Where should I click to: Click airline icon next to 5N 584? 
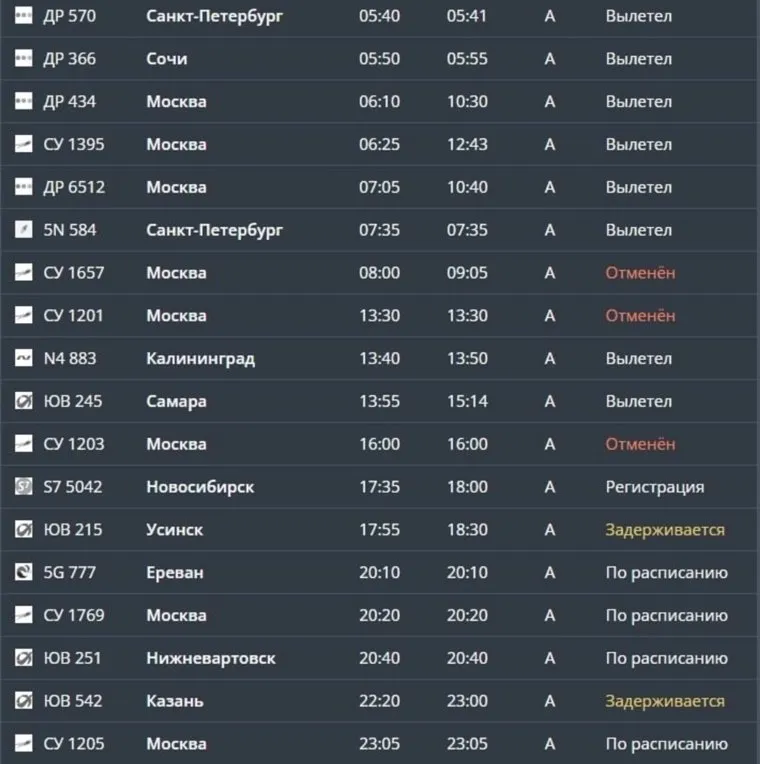point(23,230)
